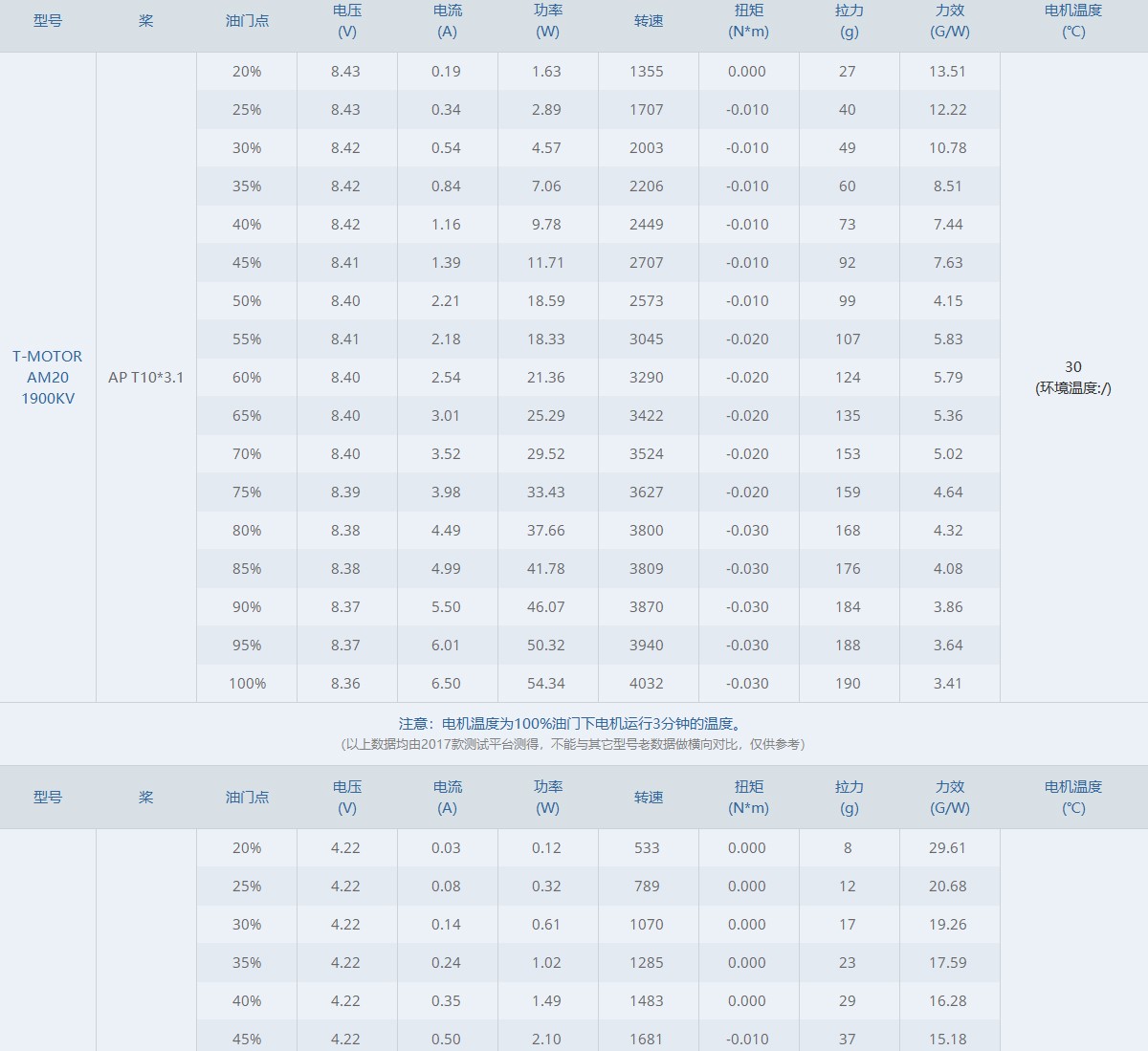
Task: Click power value 1.63 in 20% row
Action: 546,71
